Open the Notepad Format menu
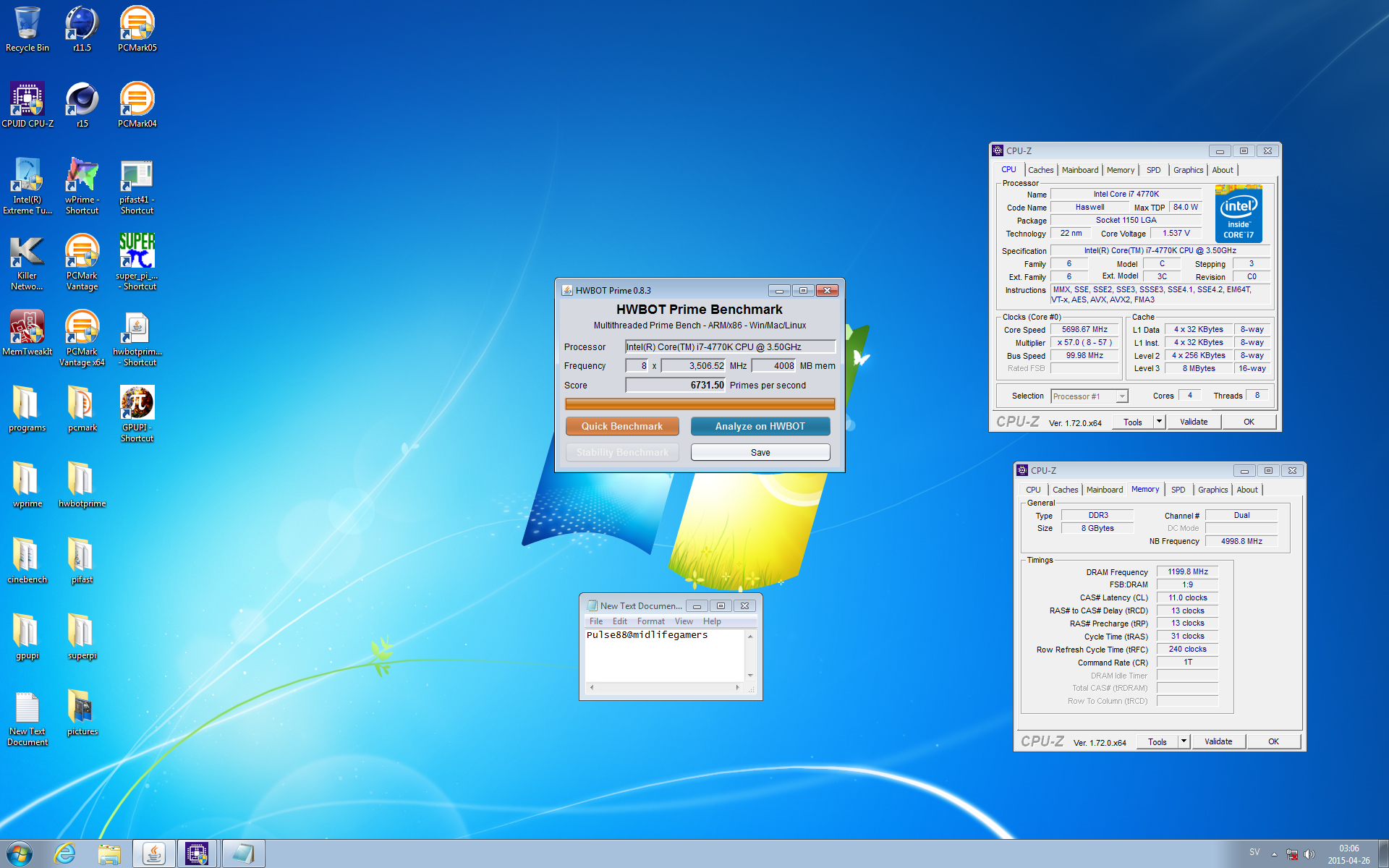The width and height of the screenshot is (1389, 868). (x=651, y=621)
